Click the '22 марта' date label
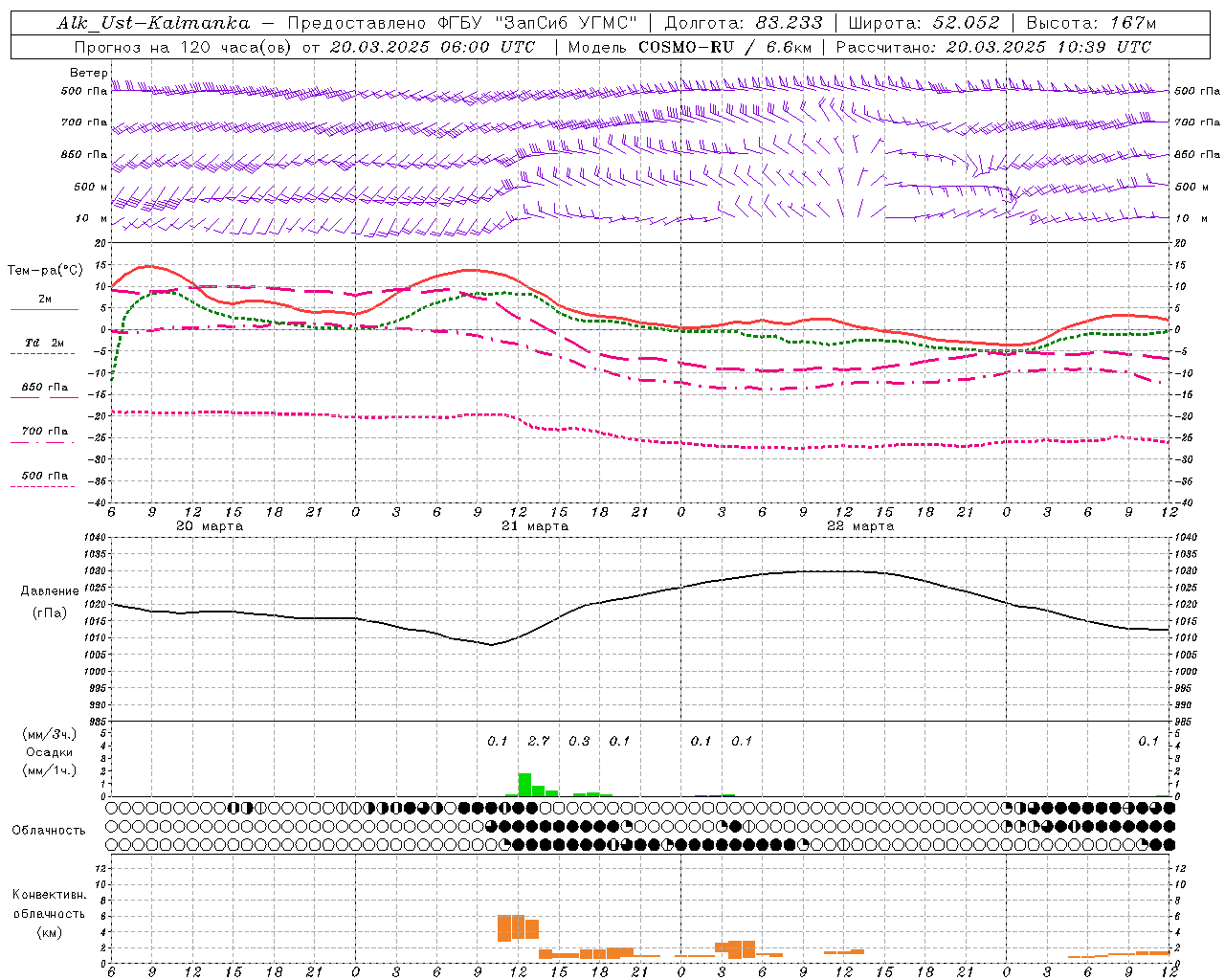 point(860,526)
